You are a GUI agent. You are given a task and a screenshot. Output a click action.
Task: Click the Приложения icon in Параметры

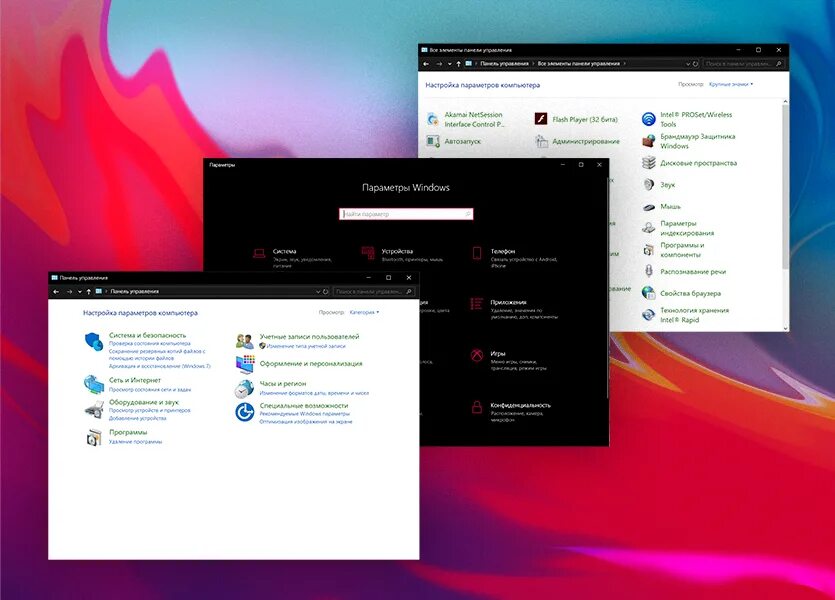point(477,304)
